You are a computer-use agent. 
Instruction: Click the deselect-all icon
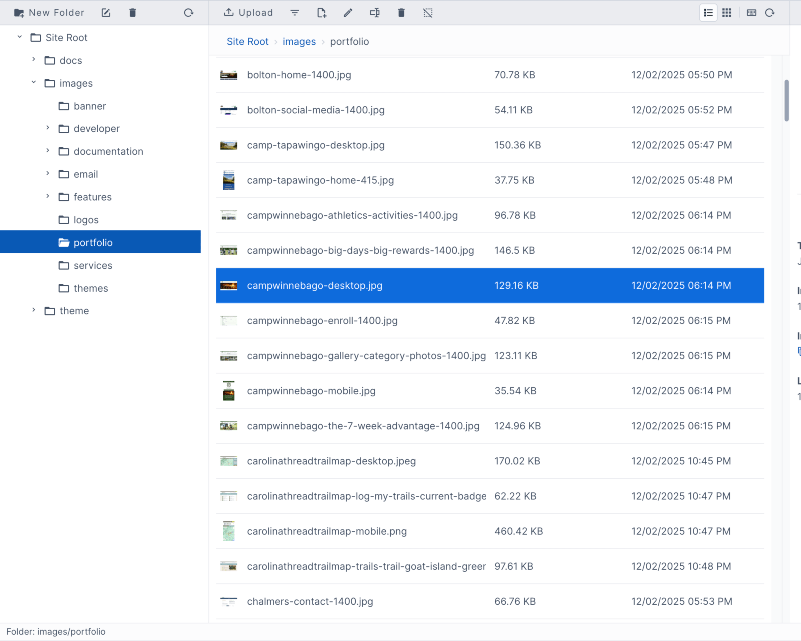(428, 12)
